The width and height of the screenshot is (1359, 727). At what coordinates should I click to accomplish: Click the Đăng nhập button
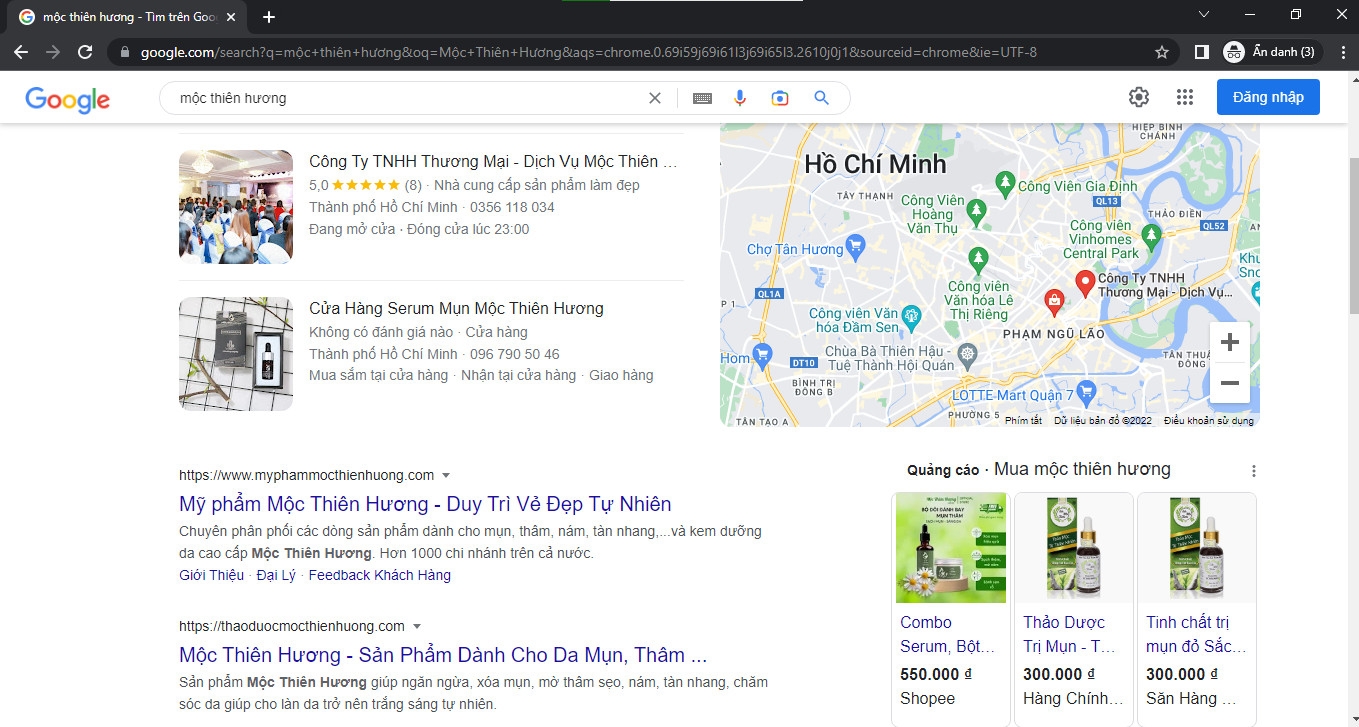coord(1268,97)
